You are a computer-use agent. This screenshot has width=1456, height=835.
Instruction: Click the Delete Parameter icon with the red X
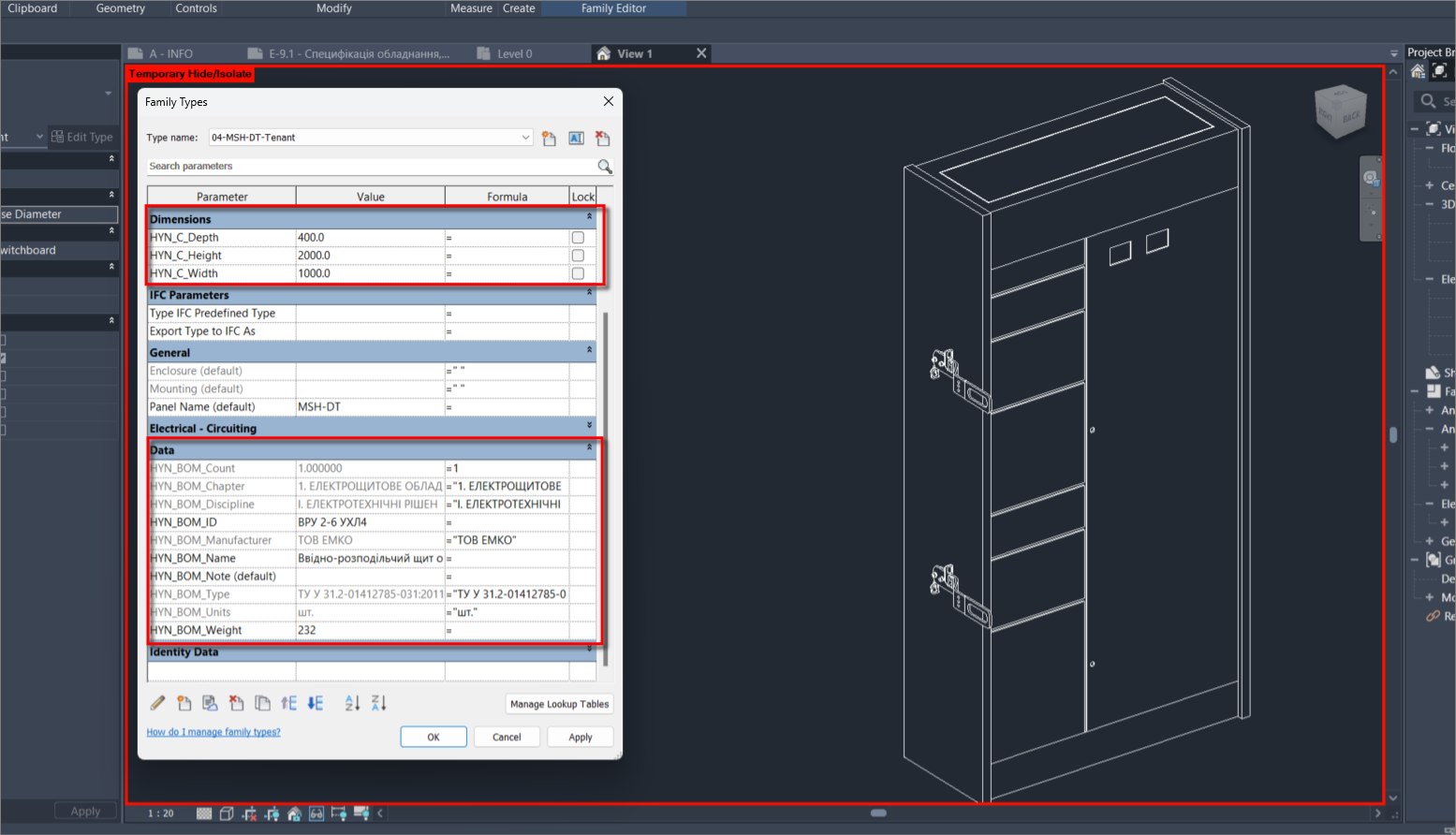[236, 703]
